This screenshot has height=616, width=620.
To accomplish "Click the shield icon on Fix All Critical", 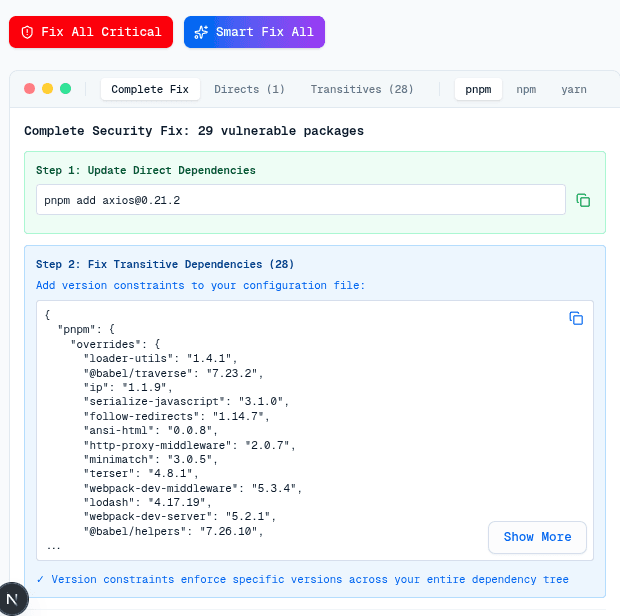I will (28, 32).
